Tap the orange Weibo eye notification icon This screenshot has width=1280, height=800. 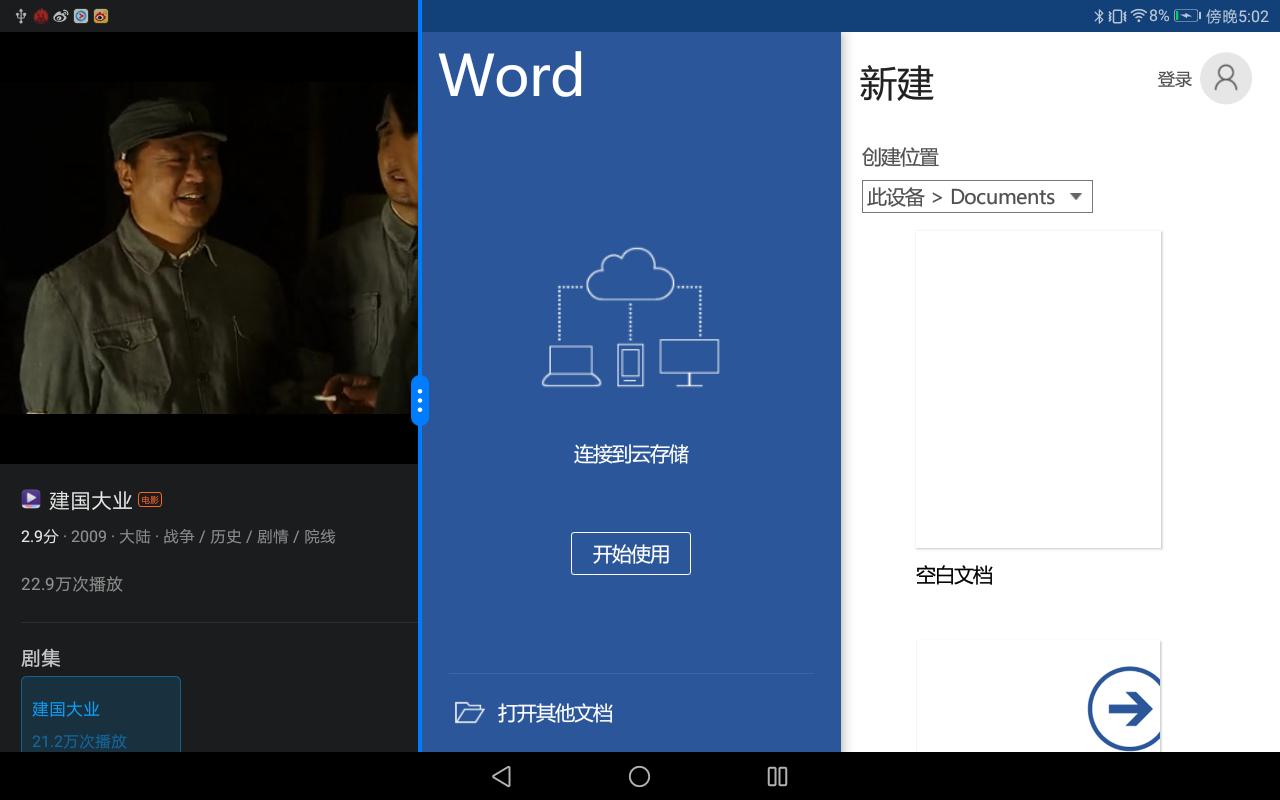(x=101, y=16)
